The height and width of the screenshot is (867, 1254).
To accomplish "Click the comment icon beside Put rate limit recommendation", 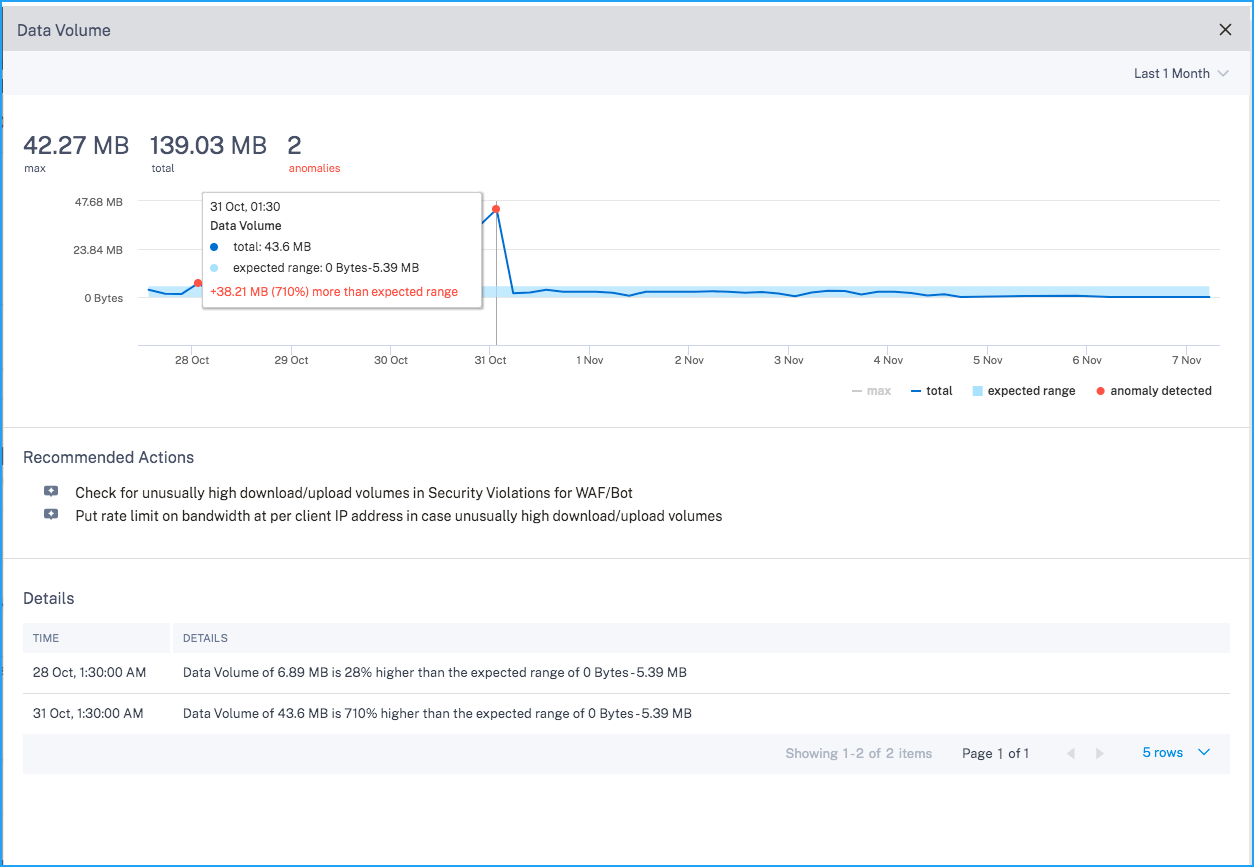I will point(51,515).
